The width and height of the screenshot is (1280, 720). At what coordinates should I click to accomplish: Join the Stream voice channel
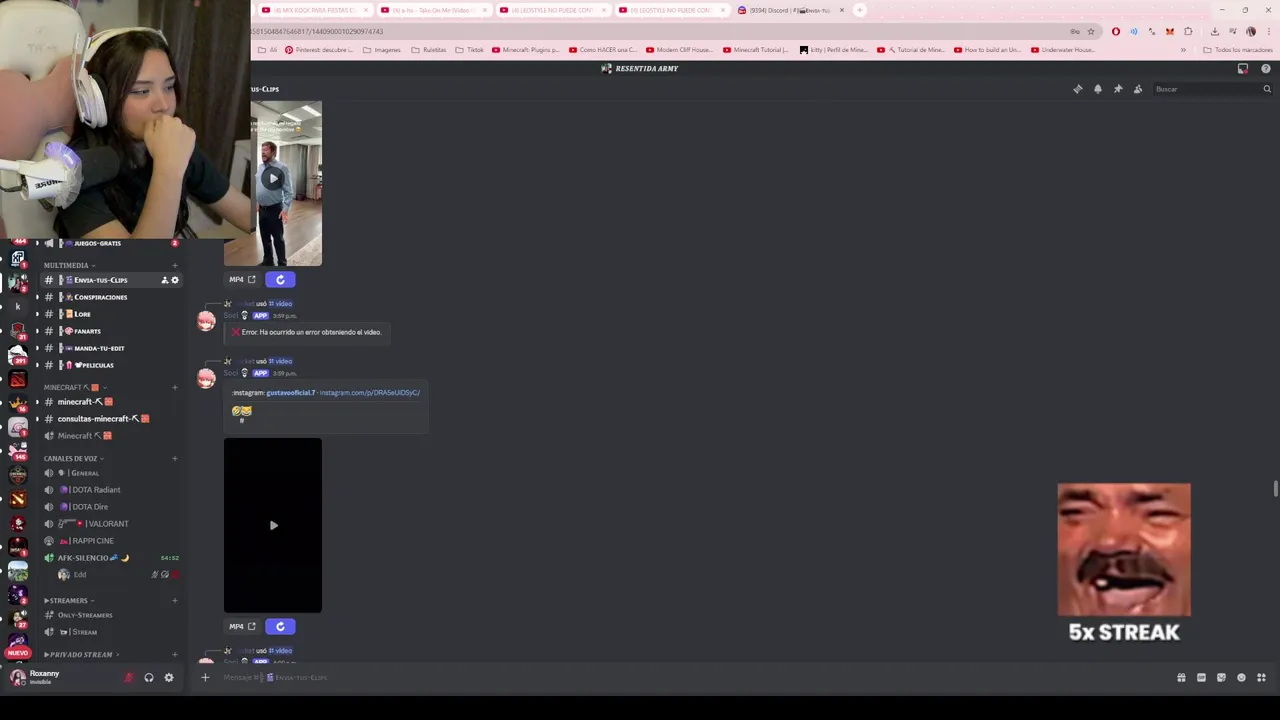point(110,632)
